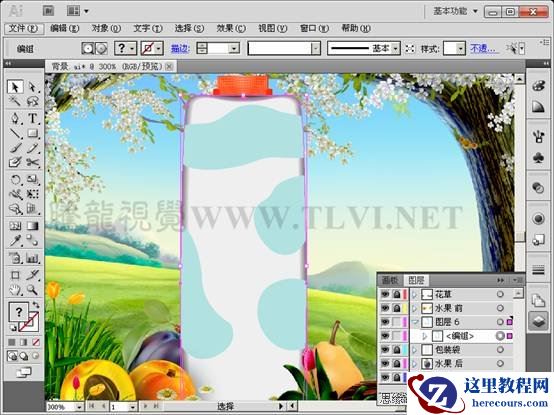Viewport: 554px width, 415px height.
Task: Click the 图层 6 selection color square
Action: pyautogui.click(x=509, y=322)
